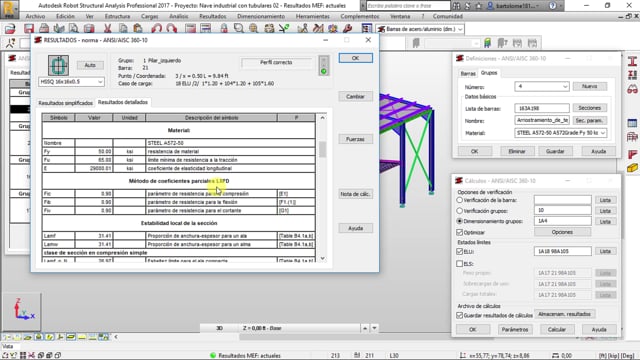Click the Parámetros button in Cálculos
Screen dimensions: 640x360
pos(515,329)
